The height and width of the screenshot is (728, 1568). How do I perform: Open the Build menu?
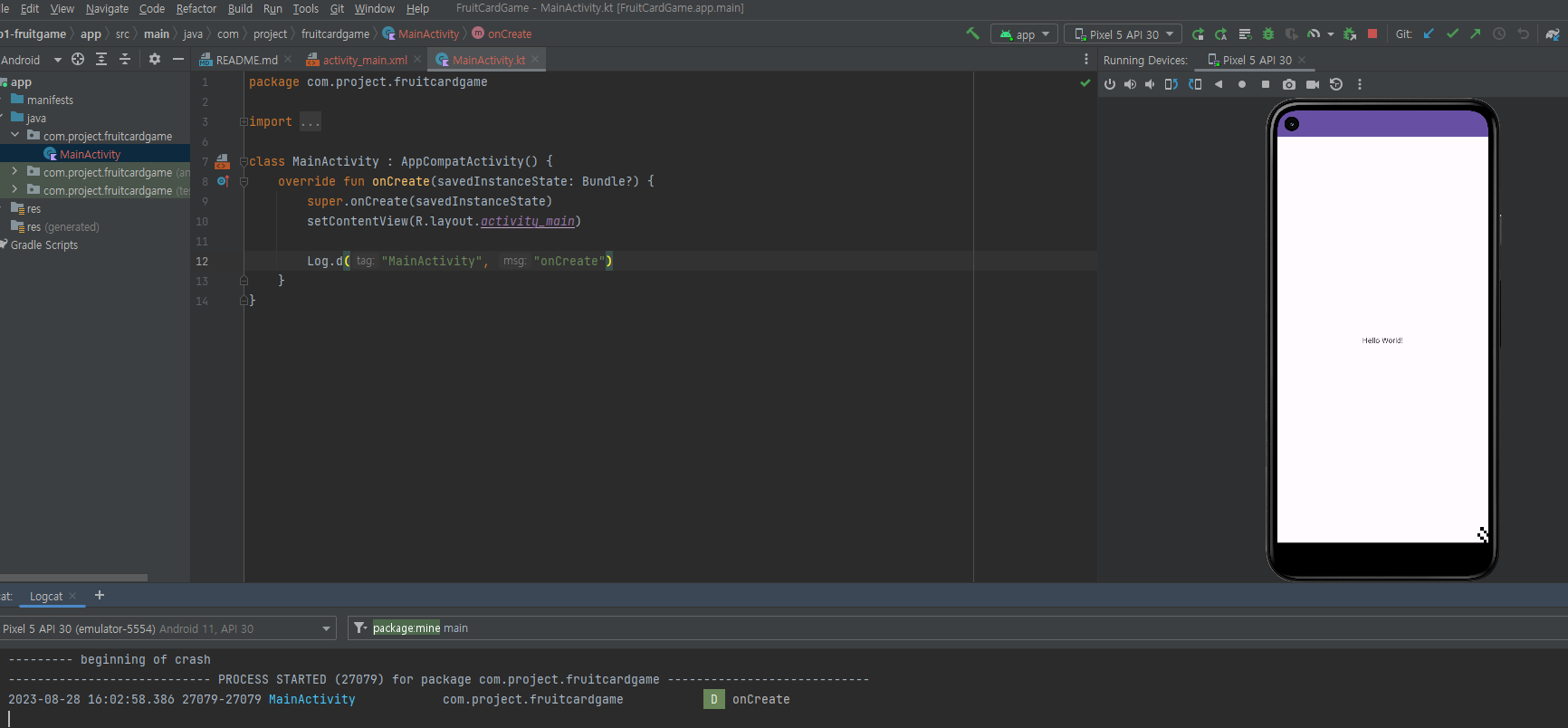[x=240, y=8]
